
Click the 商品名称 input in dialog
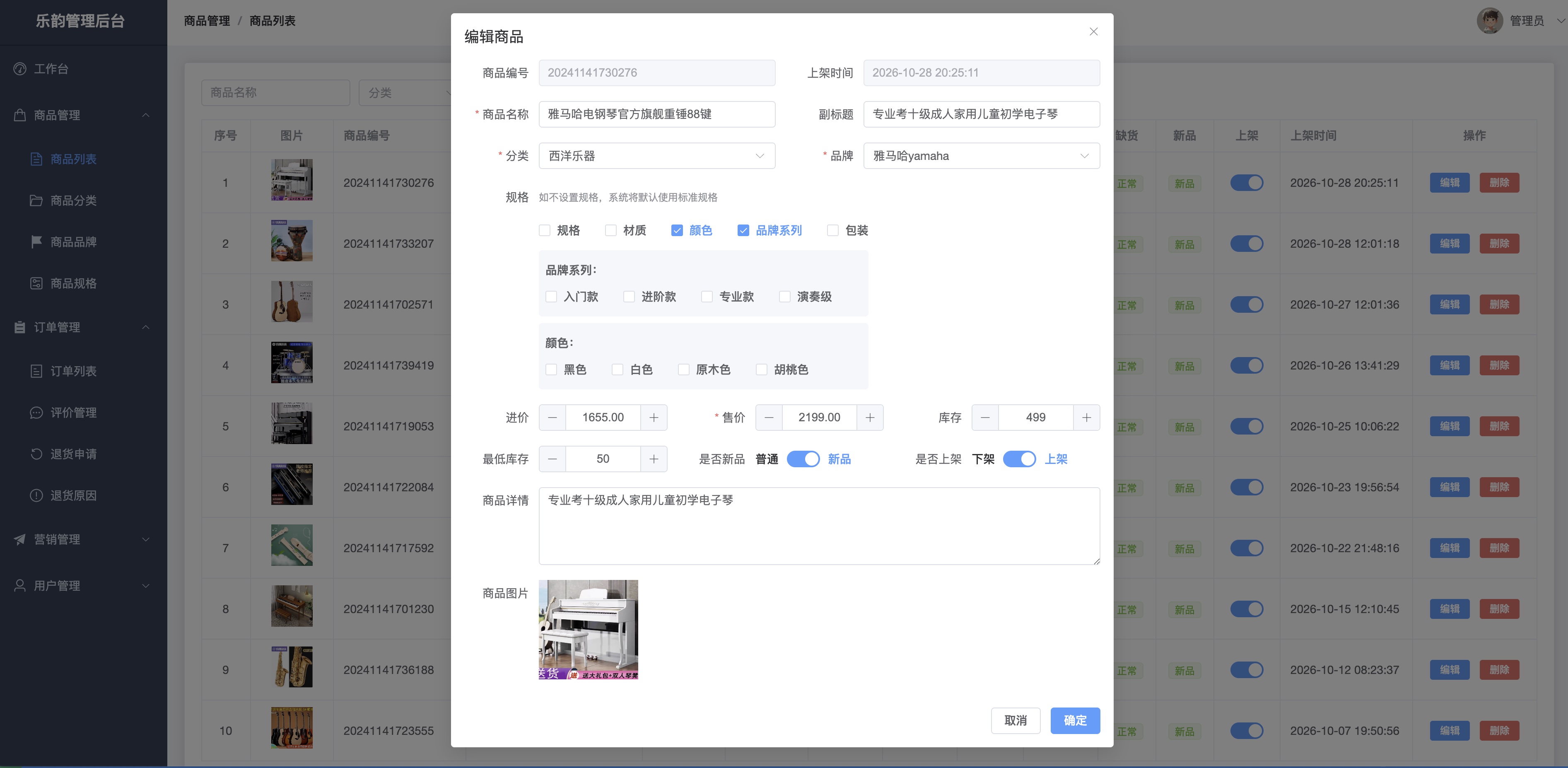pyautogui.click(x=657, y=114)
